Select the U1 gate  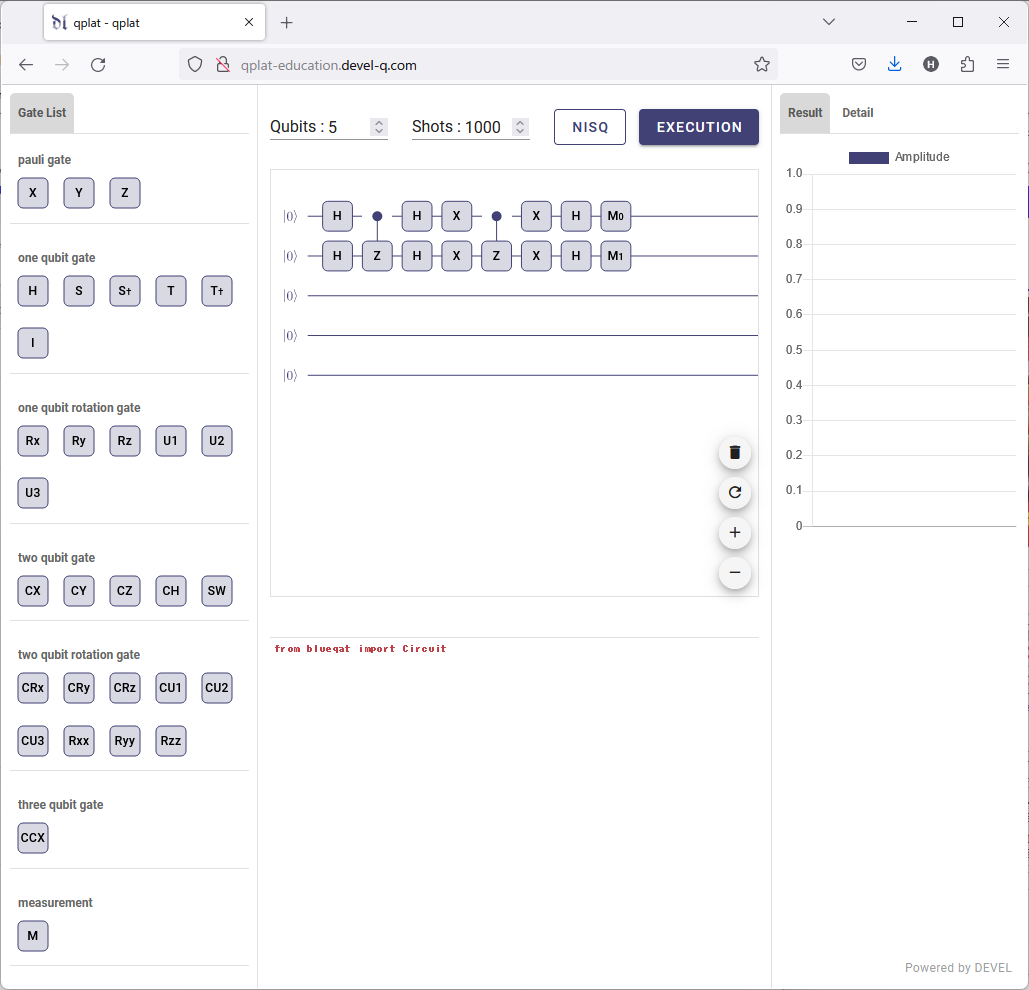tap(171, 441)
